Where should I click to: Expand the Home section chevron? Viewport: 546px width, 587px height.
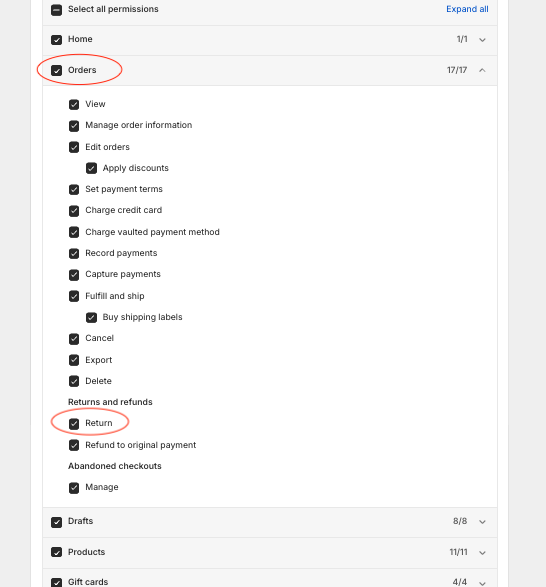[482, 40]
